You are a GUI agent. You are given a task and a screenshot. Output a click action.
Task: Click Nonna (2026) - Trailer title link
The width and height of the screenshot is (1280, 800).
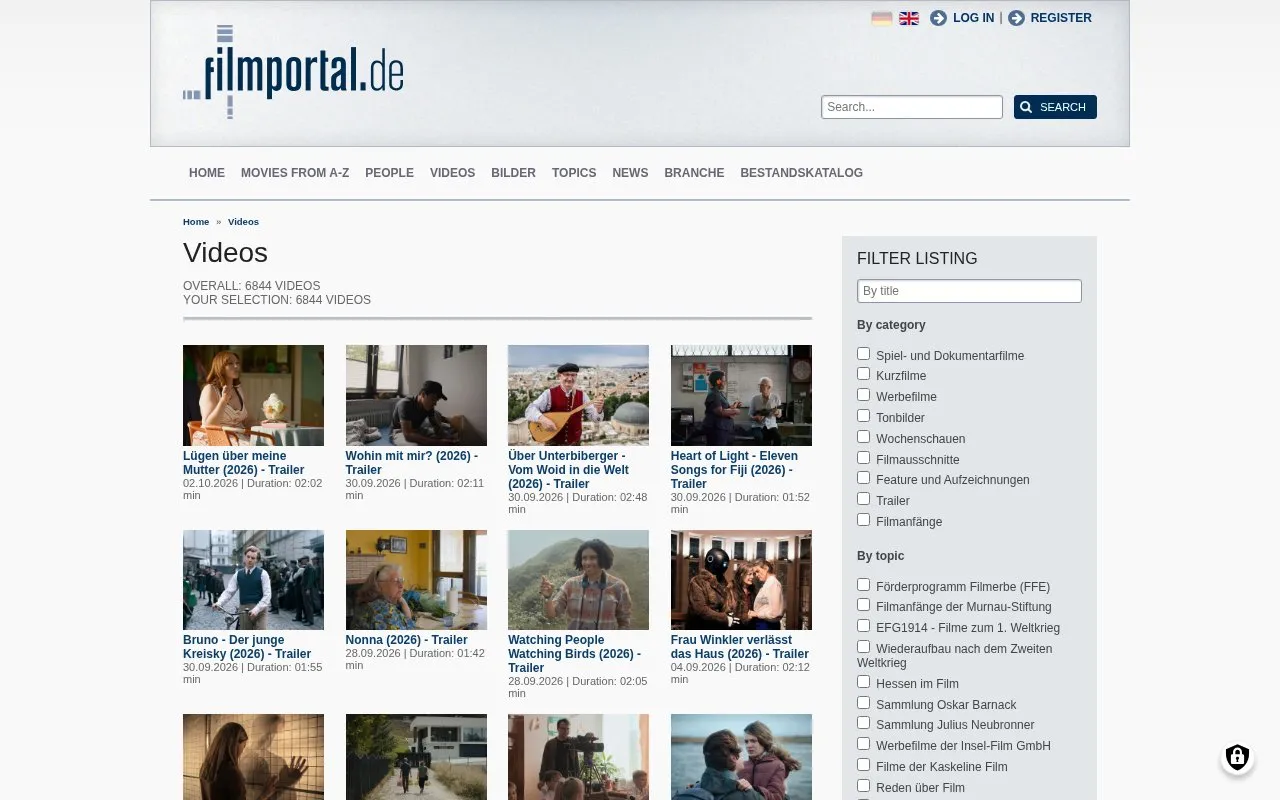(x=406, y=640)
